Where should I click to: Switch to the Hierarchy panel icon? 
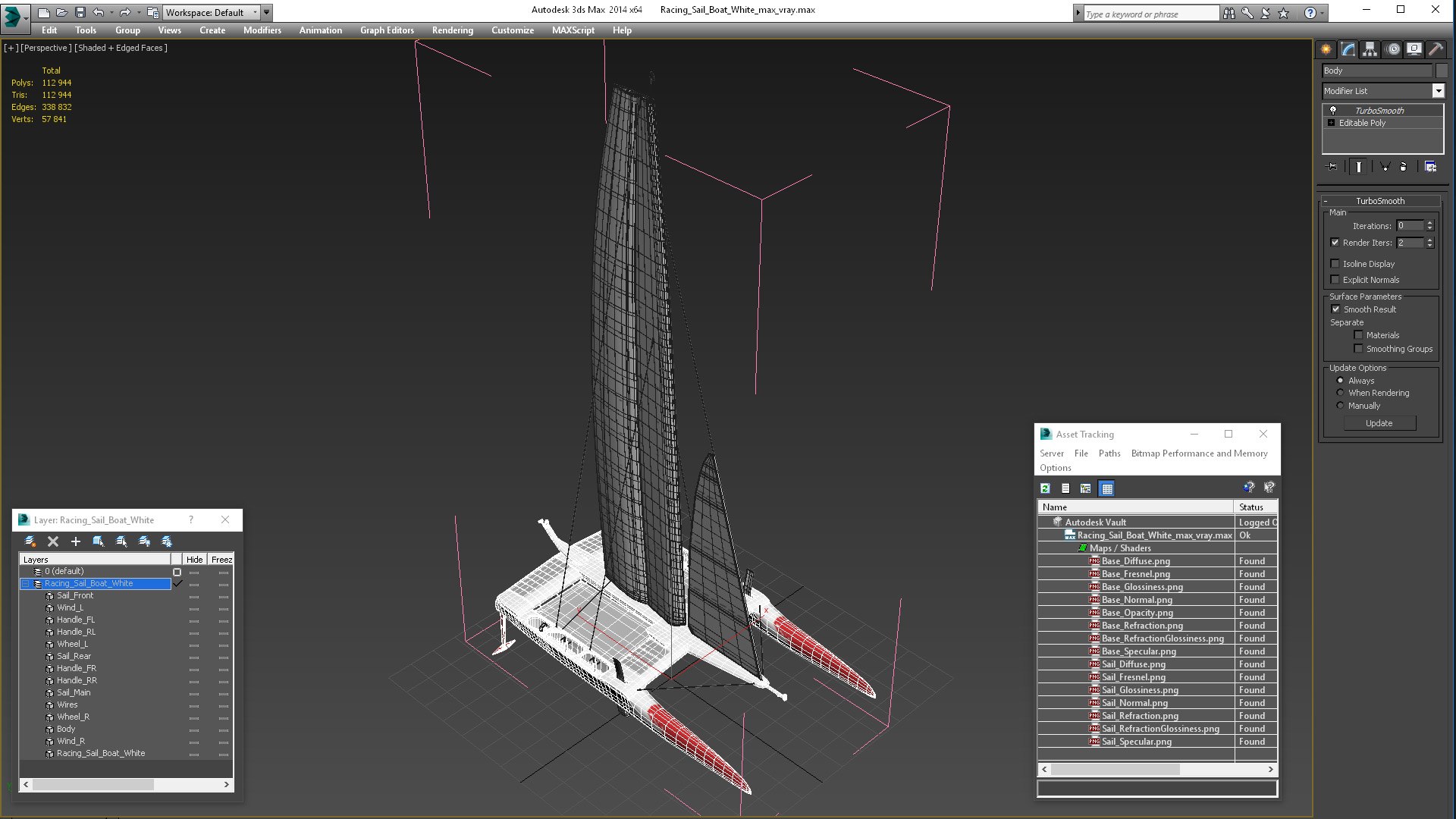point(1370,49)
